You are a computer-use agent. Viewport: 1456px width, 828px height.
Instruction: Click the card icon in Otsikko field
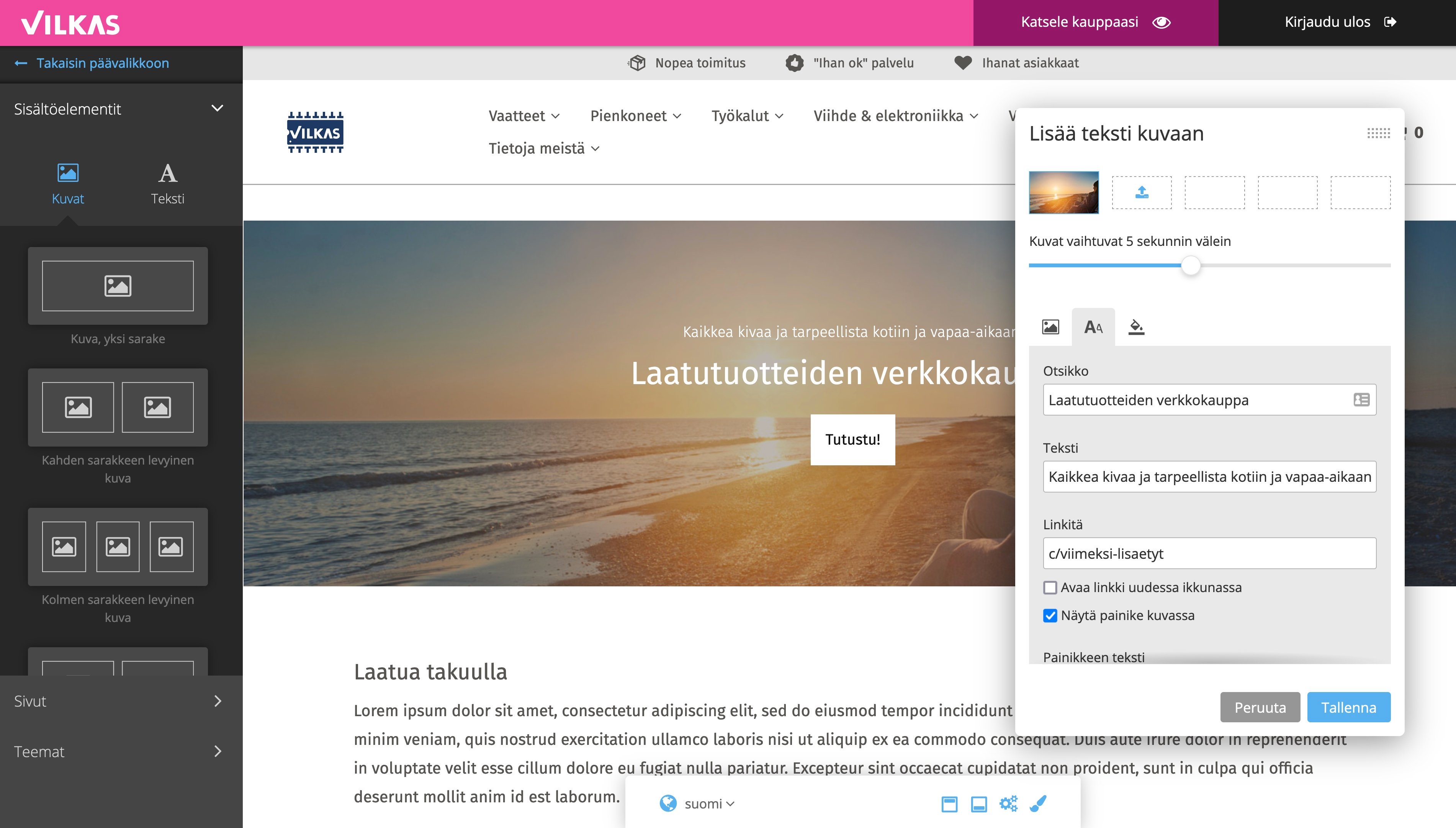click(x=1362, y=400)
